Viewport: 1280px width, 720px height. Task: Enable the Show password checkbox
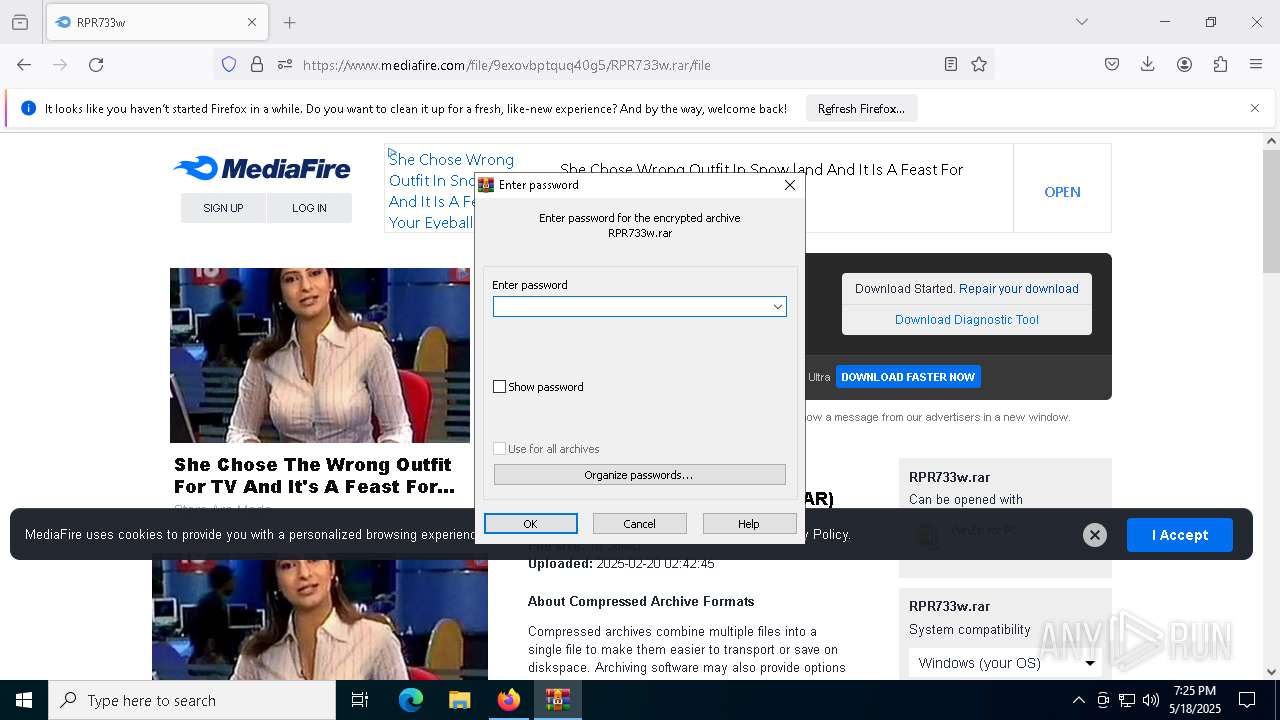(500, 387)
